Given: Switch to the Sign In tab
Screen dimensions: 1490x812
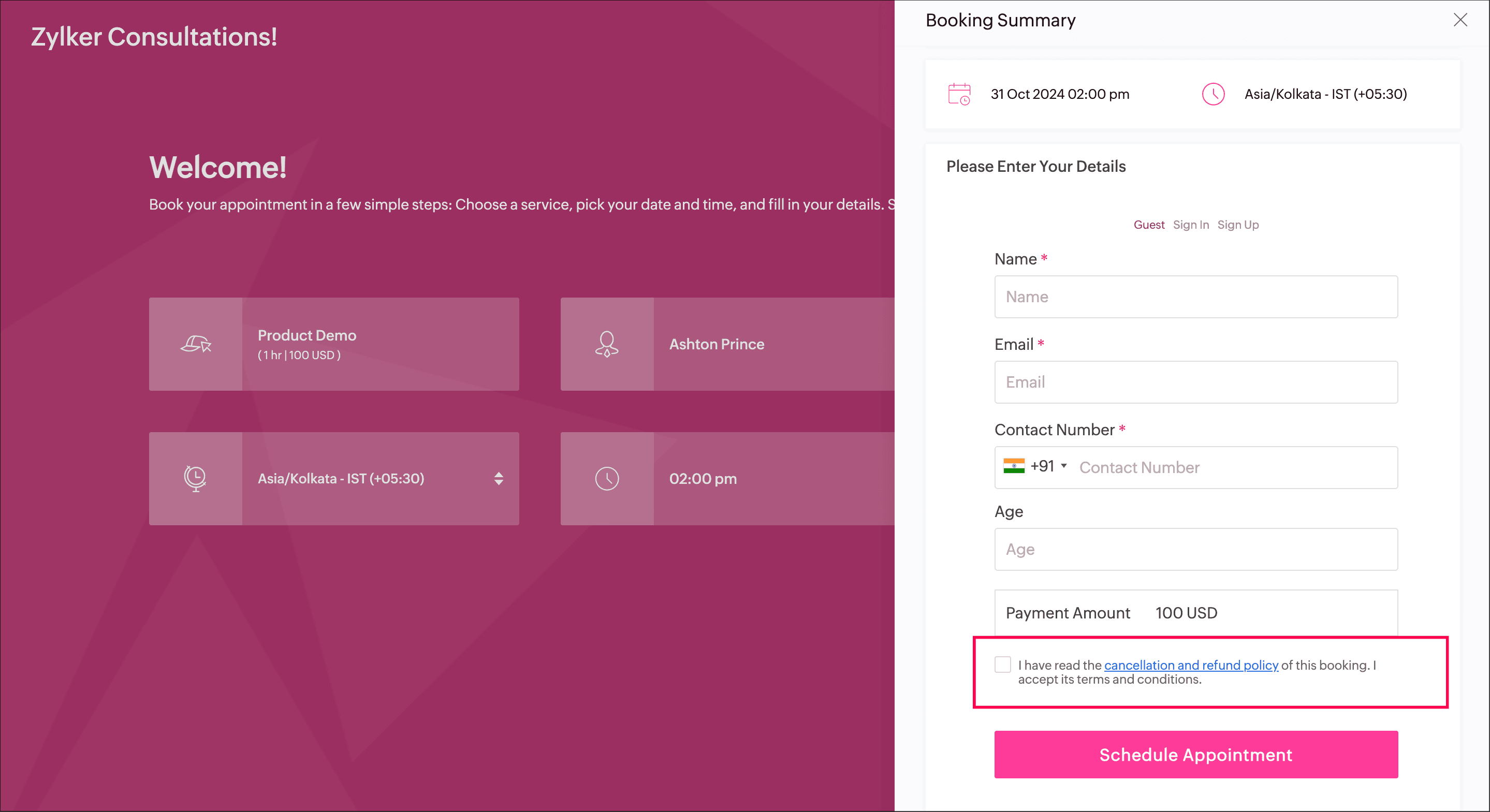Looking at the screenshot, I should (1191, 225).
